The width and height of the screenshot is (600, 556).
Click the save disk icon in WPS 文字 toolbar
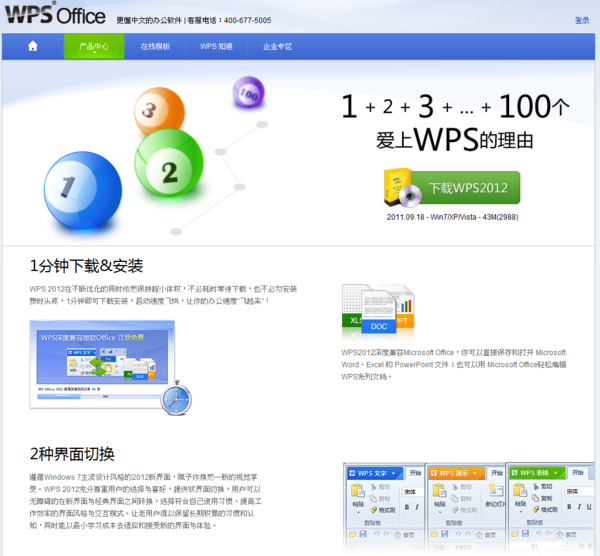(363, 534)
